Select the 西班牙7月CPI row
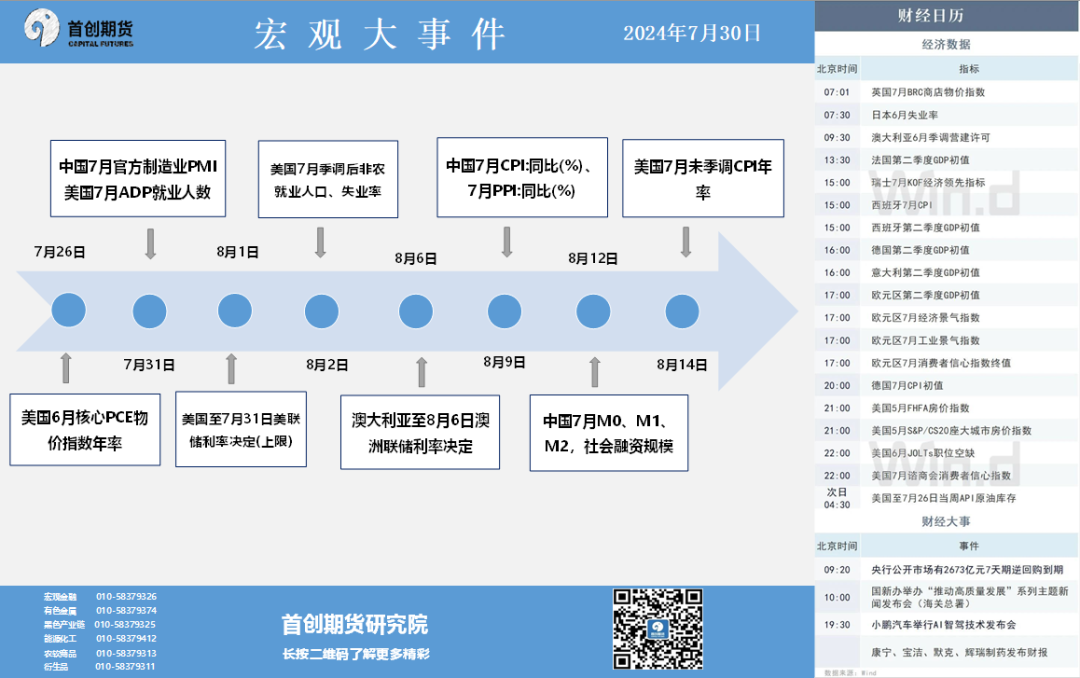This screenshot has height=678, width=1080. pos(946,205)
